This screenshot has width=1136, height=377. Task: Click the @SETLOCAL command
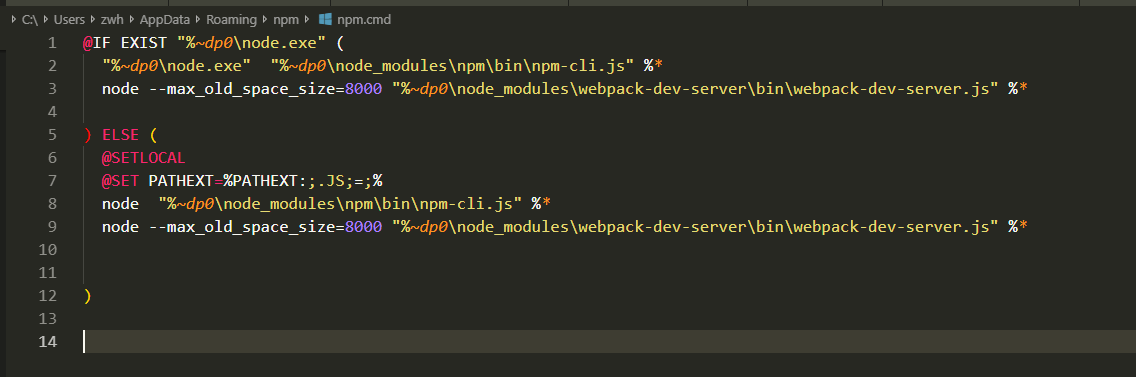144,157
